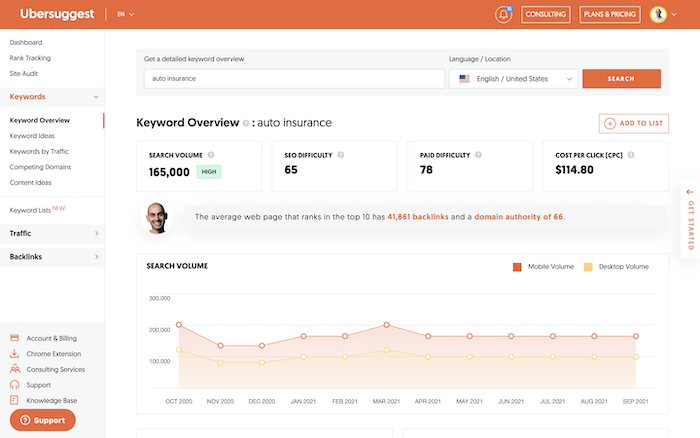Open Chrome Extension link

[54, 354]
